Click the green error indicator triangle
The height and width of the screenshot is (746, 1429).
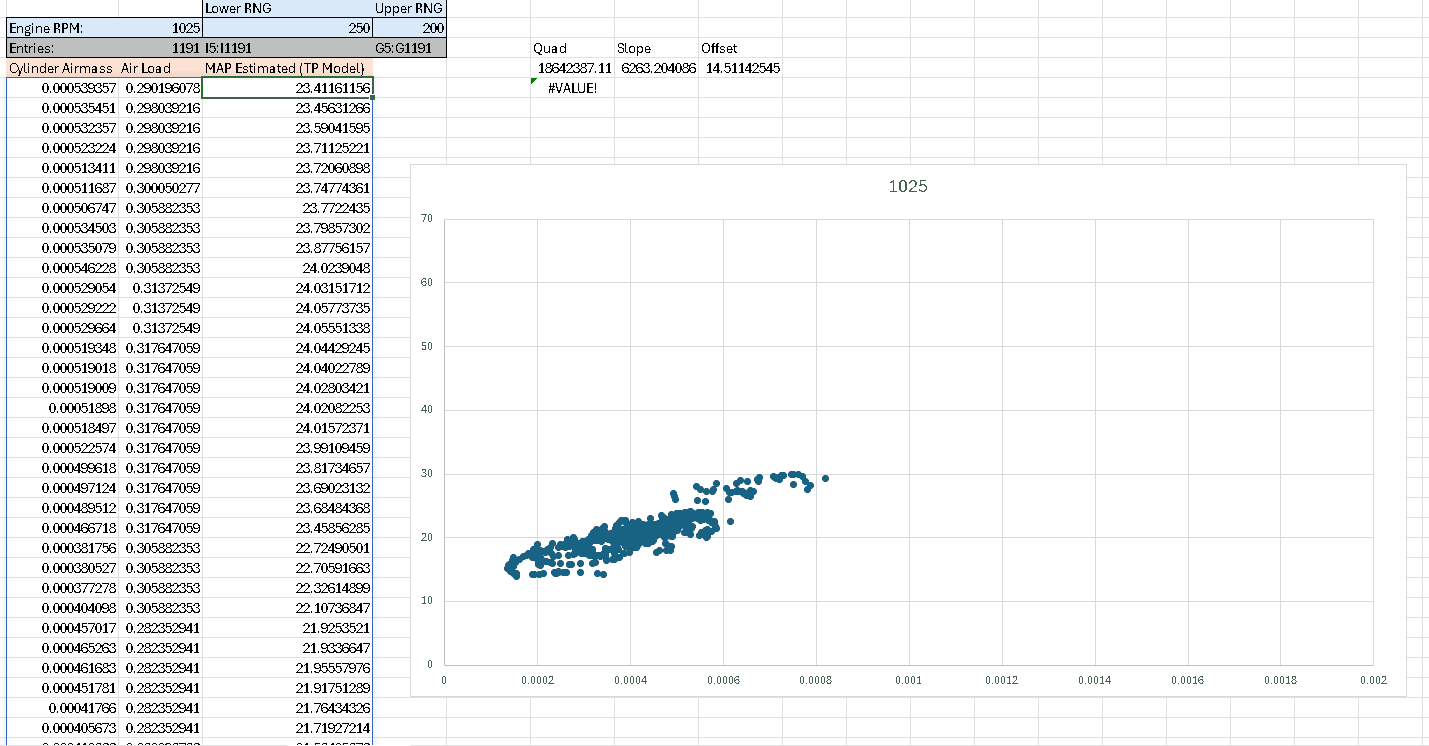535,82
